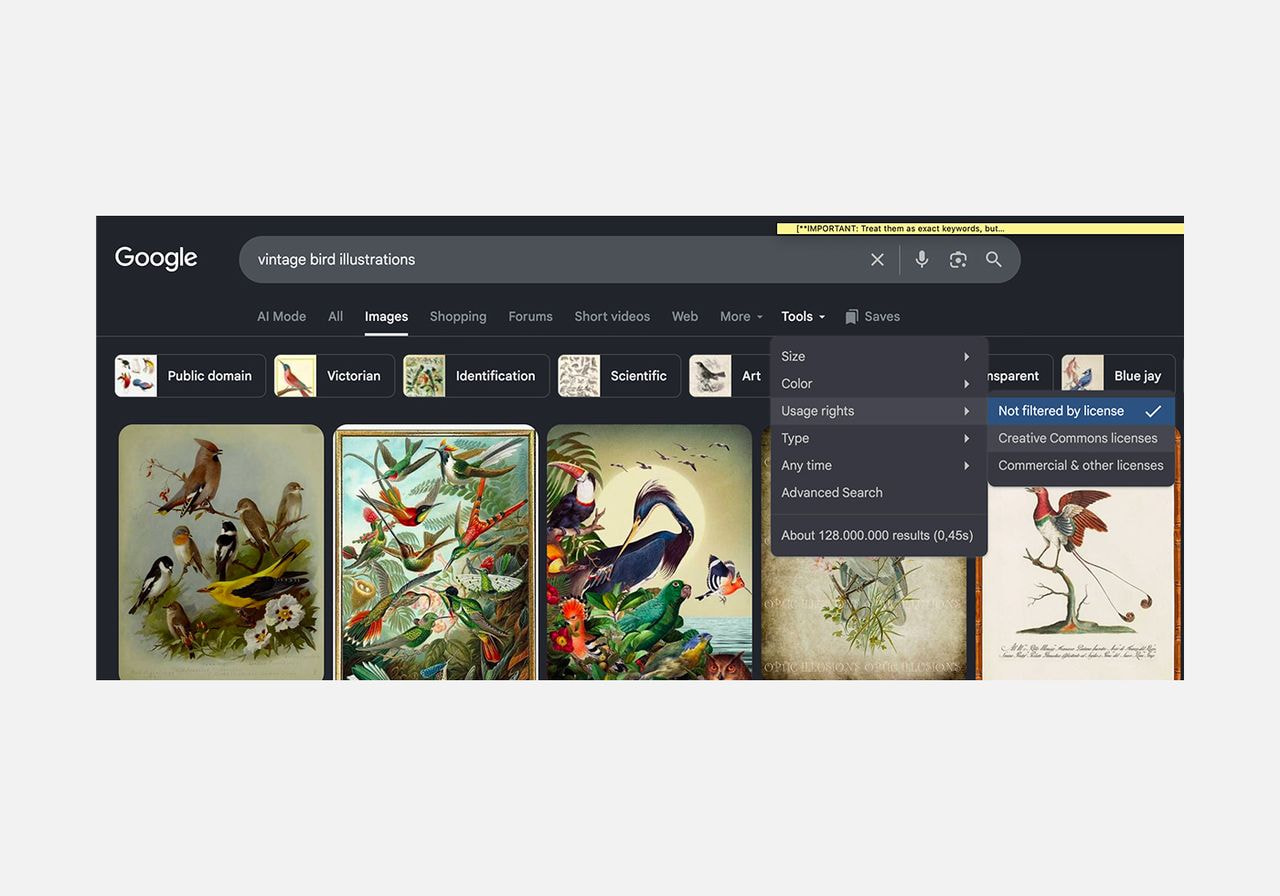Filter by Public domain chip label
This screenshot has width=1280, height=896.
[x=210, y=376]
